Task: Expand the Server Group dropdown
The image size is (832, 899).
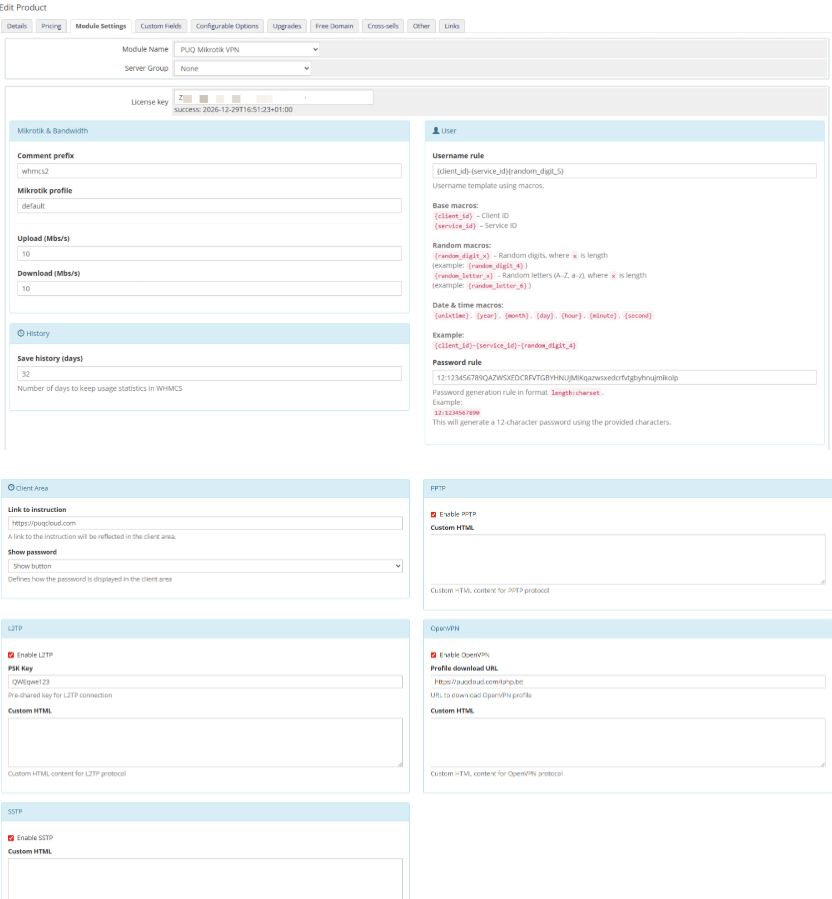Action: tap(242, 69)
